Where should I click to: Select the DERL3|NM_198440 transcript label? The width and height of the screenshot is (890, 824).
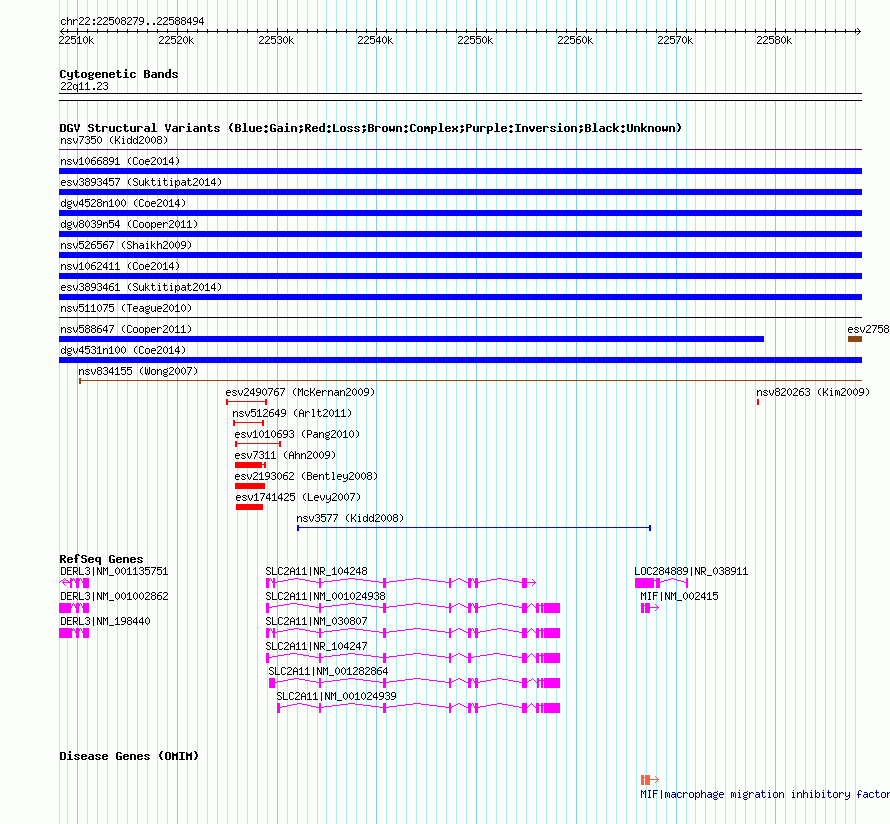tap(105, 621)
